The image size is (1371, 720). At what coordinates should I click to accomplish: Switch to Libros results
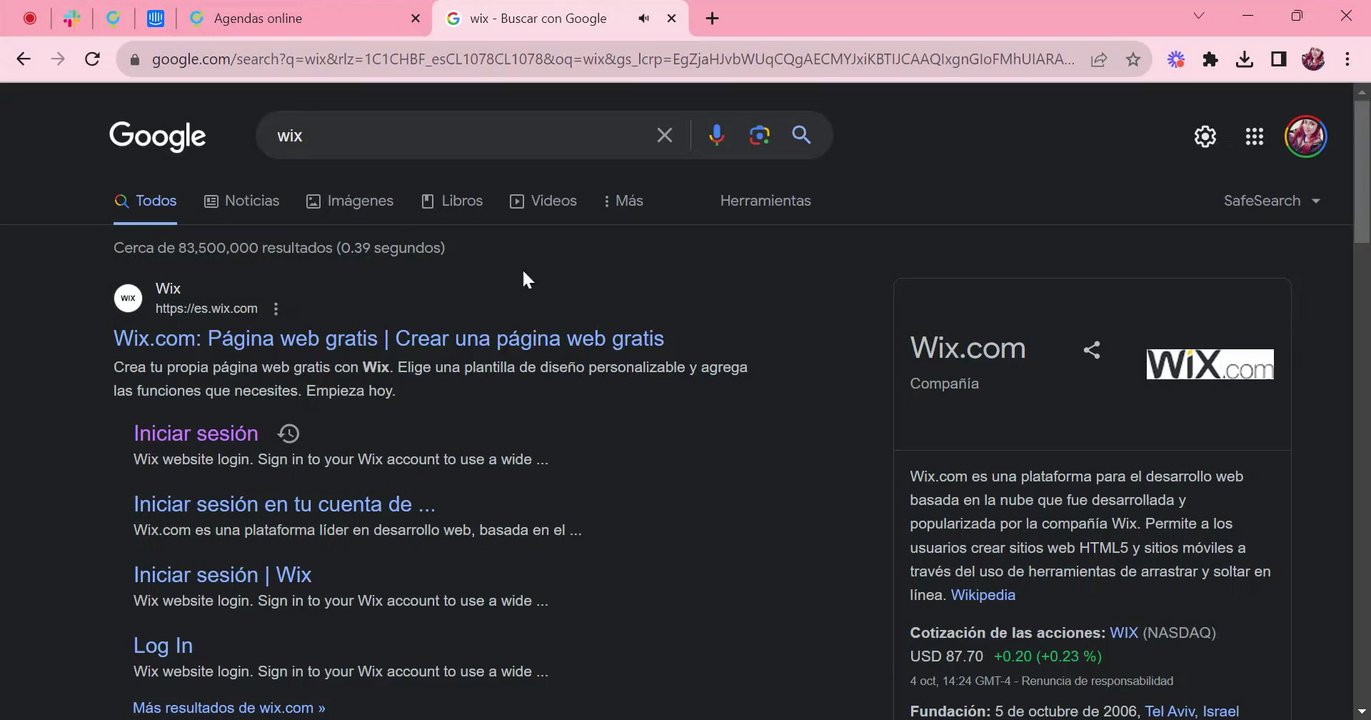[452, 201]
